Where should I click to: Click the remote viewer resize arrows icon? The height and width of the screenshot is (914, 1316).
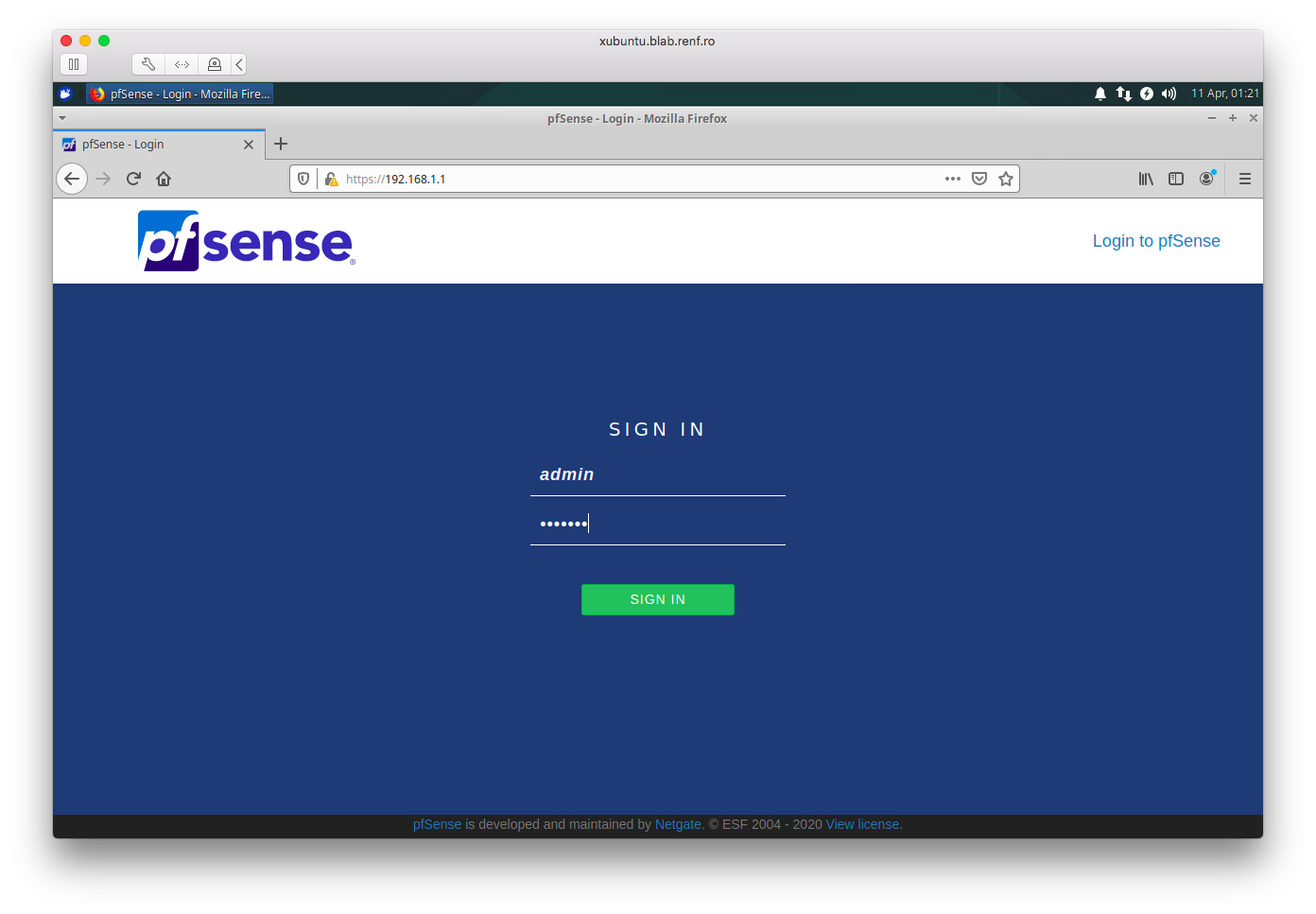click(182, 64)
